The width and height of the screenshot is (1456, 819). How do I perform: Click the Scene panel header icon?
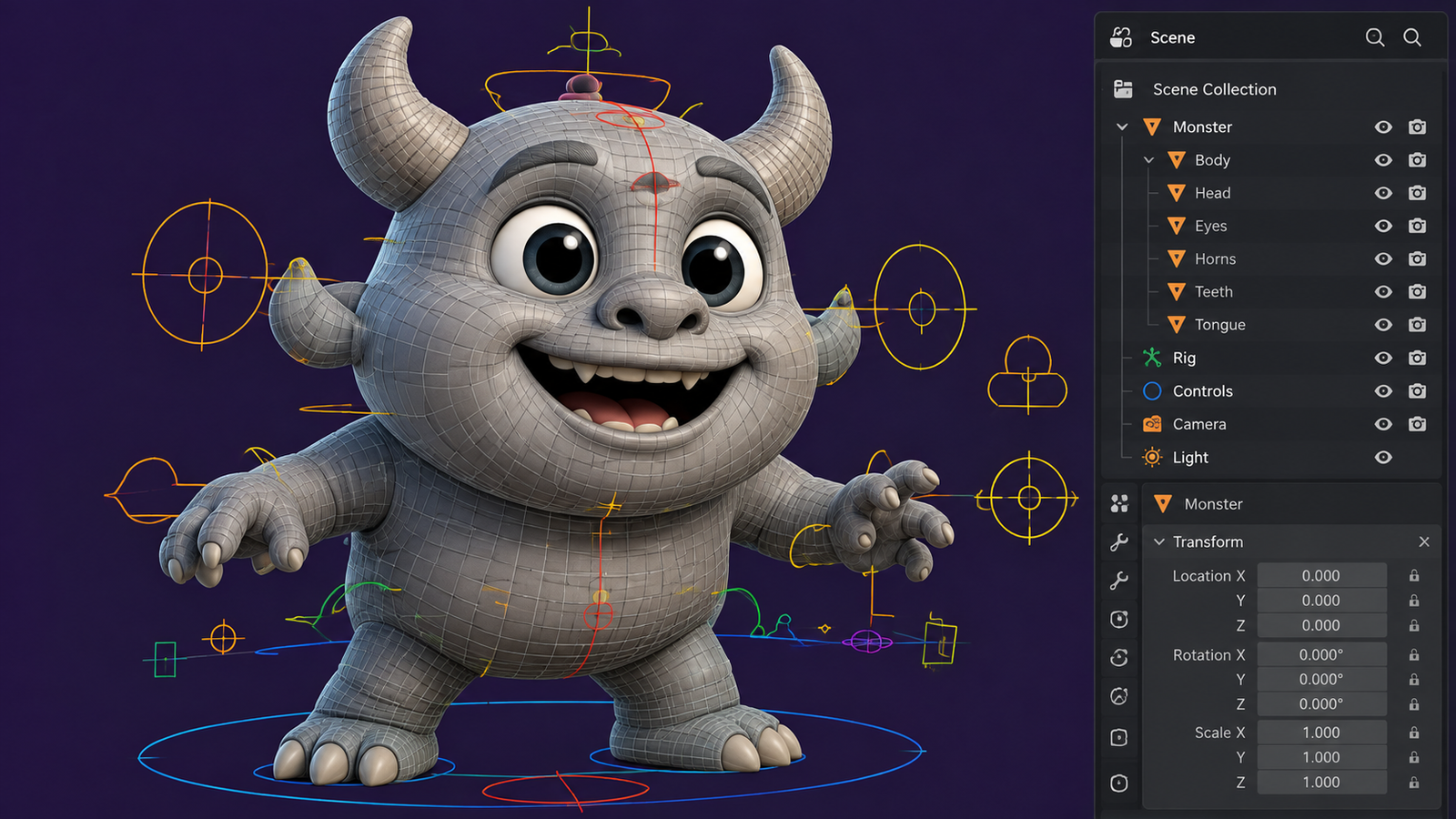1121,37
